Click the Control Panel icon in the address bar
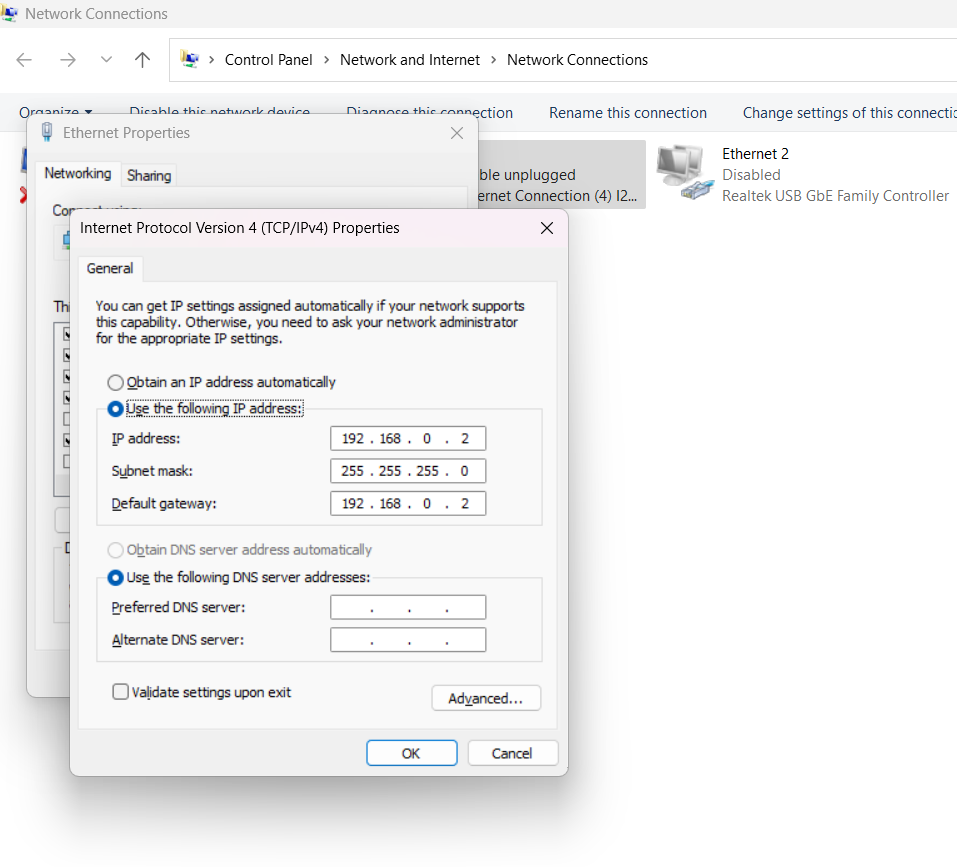The image size is (957, 867). pos(190,59)
